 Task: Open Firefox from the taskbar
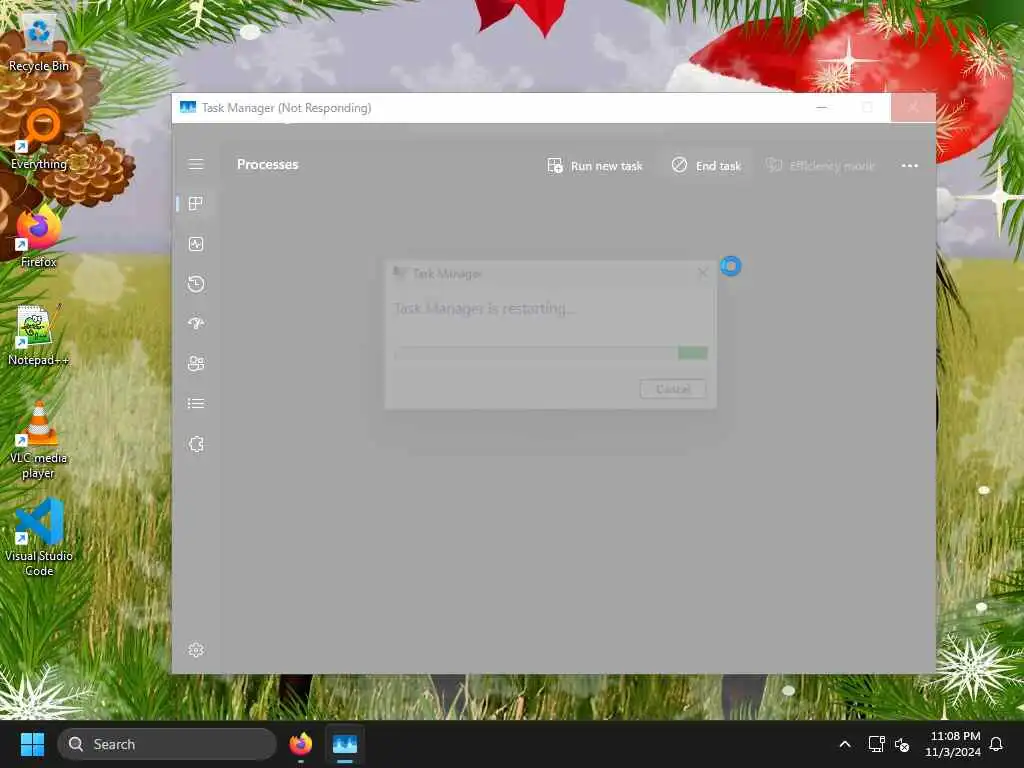[x=301, y=744]
